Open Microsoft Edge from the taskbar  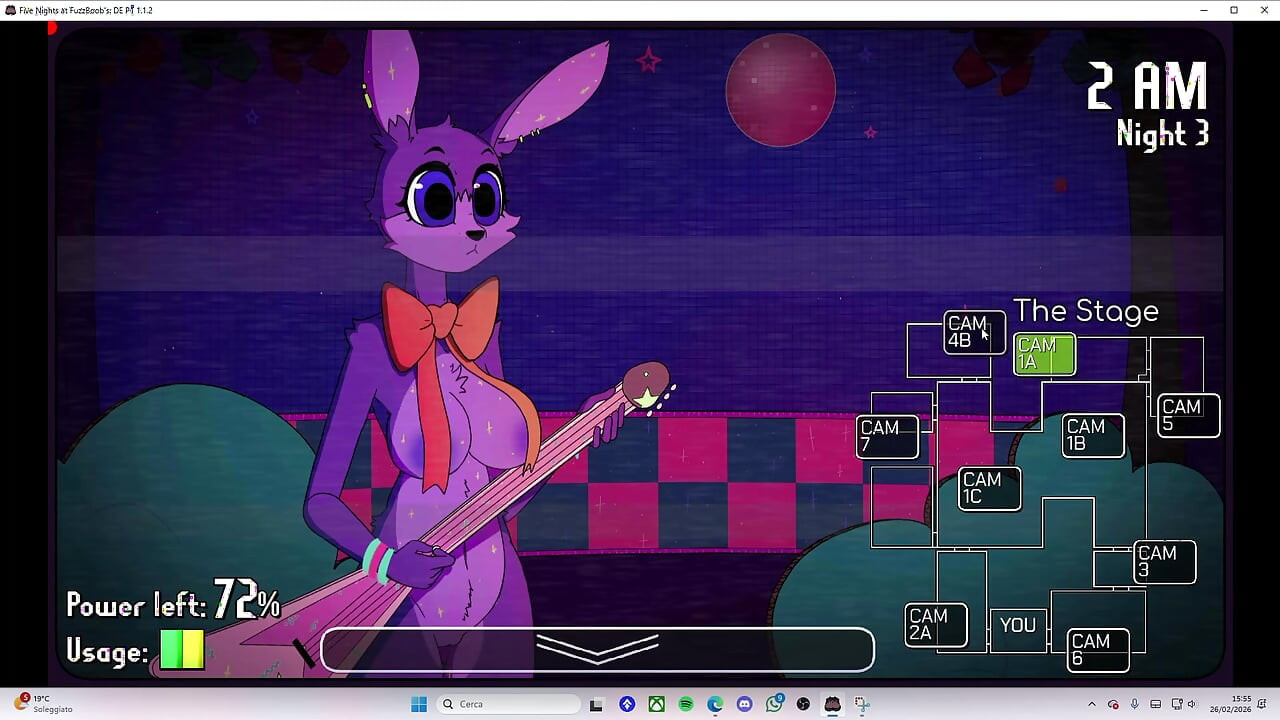pyautogui.click(x=715, y=704)
